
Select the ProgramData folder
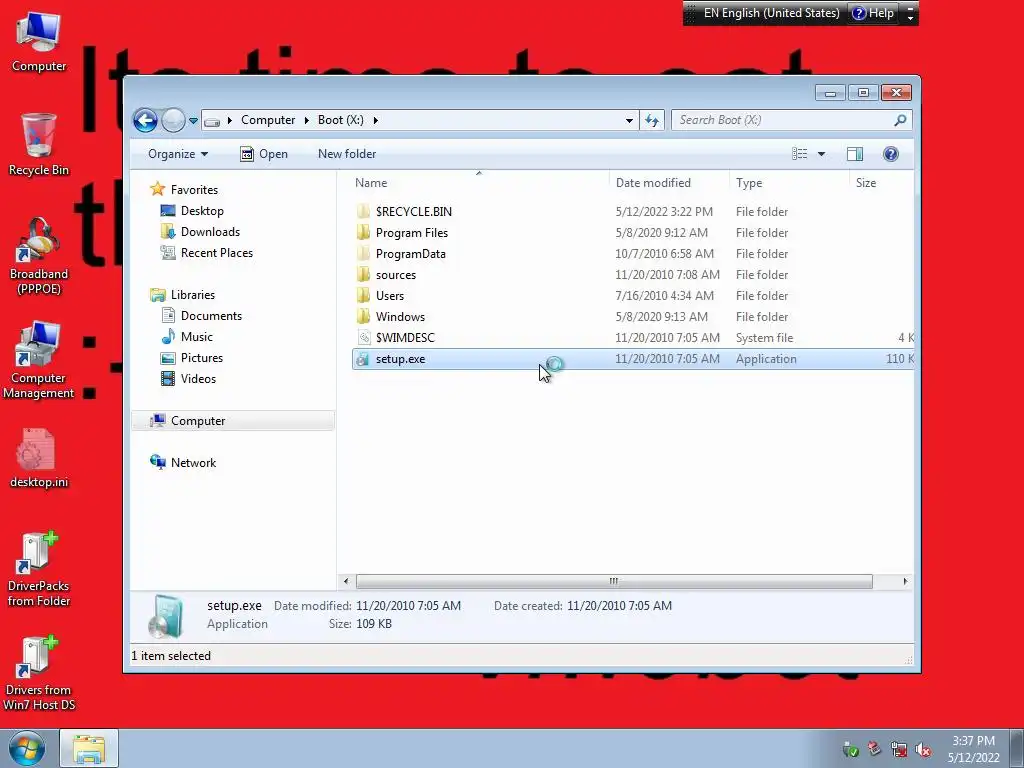click(410, 253)
